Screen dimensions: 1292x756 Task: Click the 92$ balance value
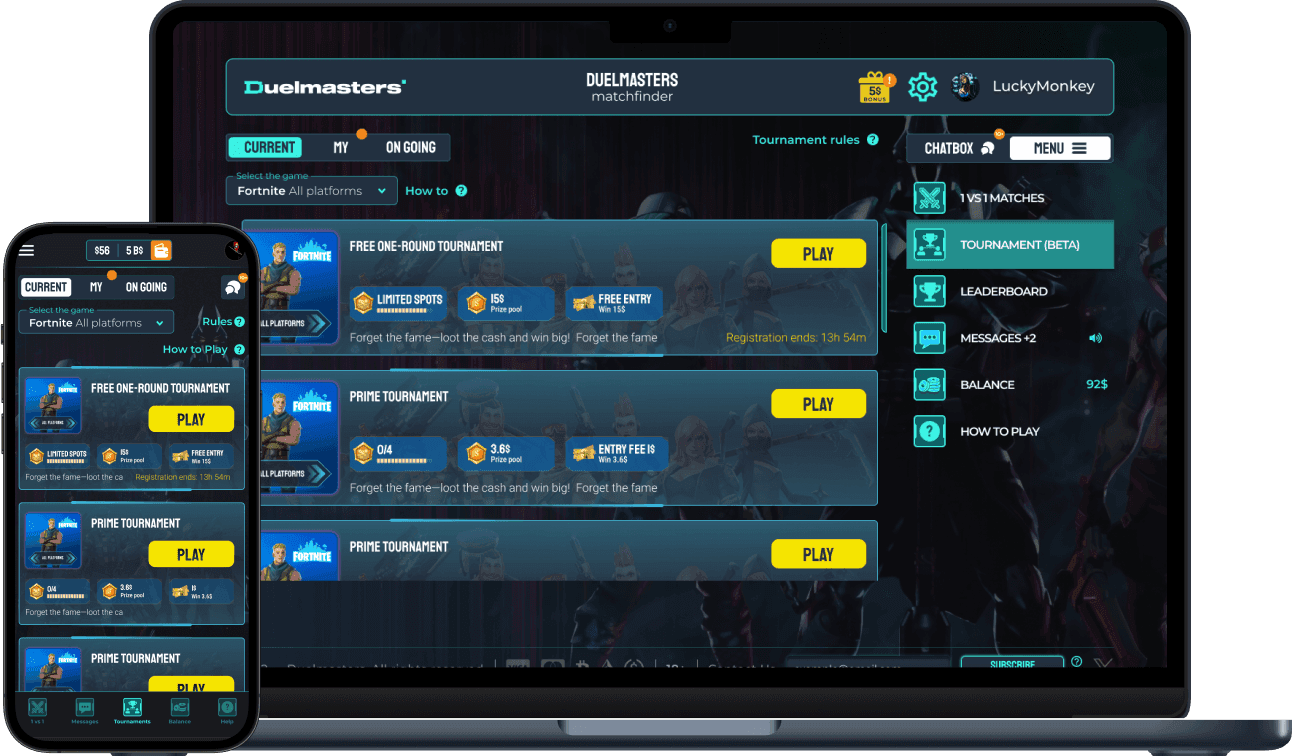pos(1097,385)
